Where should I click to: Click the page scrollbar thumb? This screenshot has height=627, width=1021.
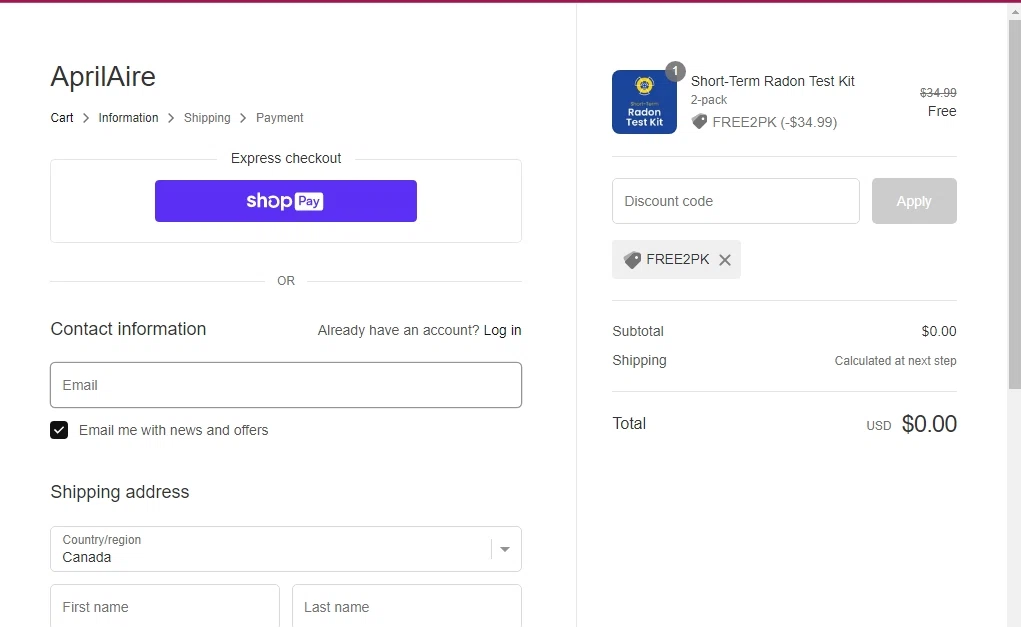point(1014,204)
